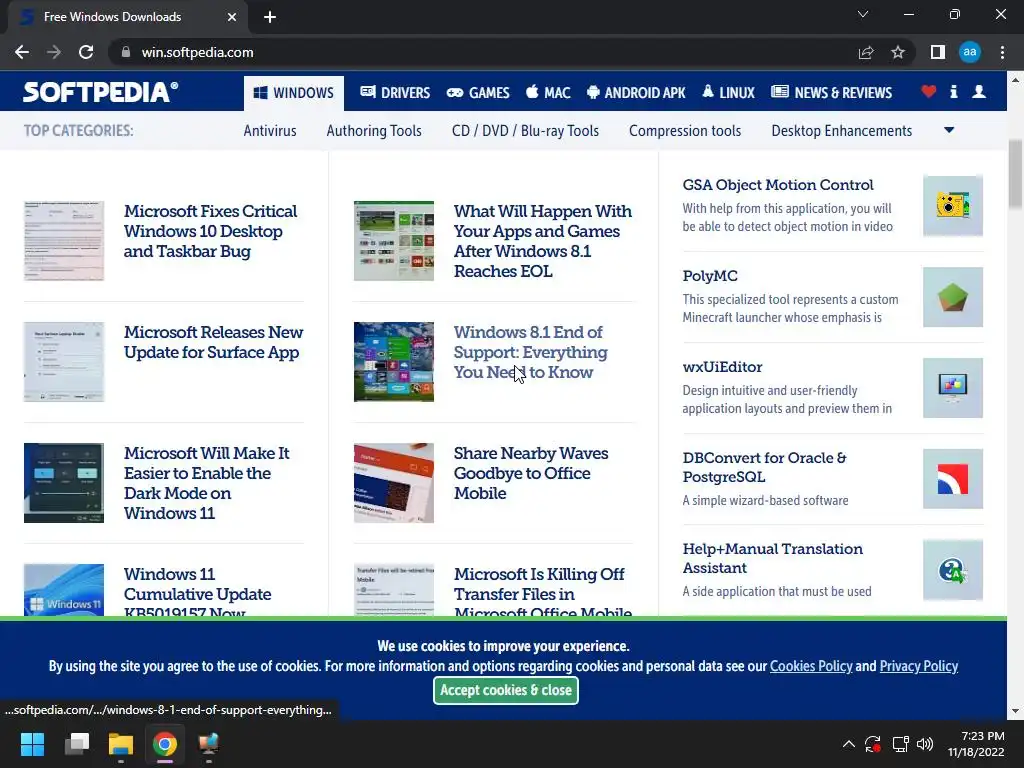The width and height of the screenshot is (1024, 768).
Task: Click the Chrome icon on the taskbar
Action: click(165, 744)
